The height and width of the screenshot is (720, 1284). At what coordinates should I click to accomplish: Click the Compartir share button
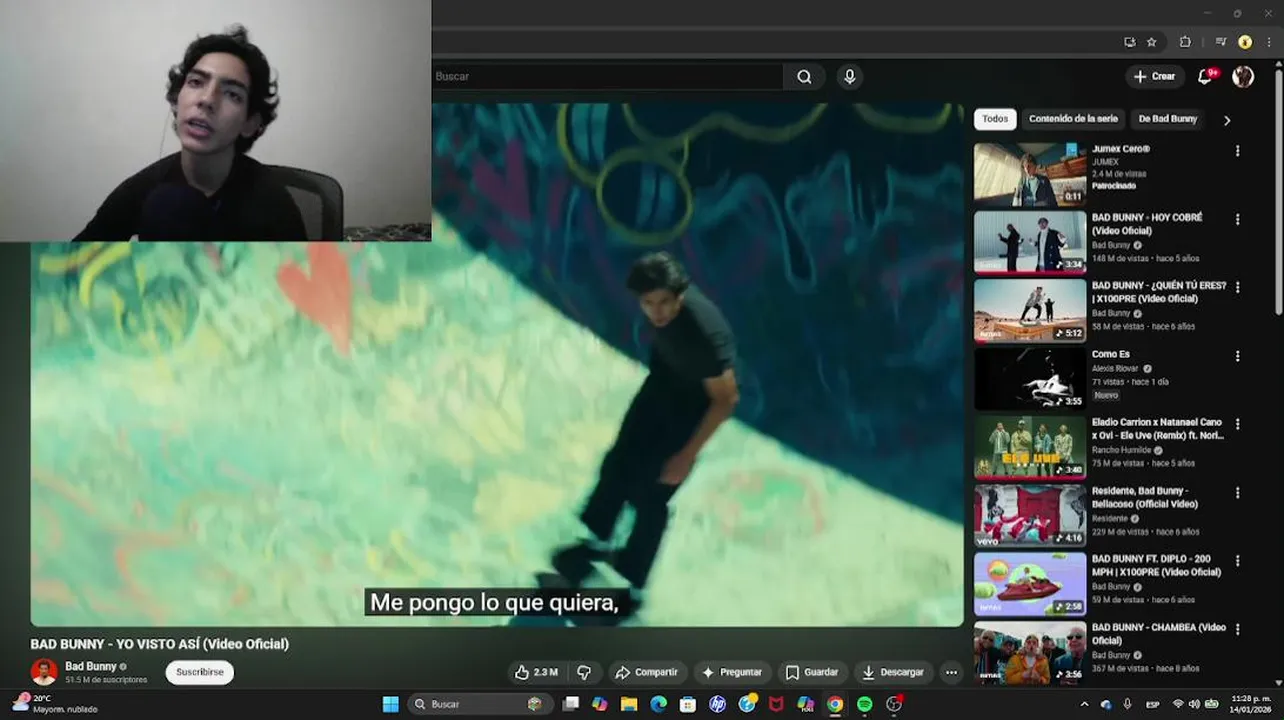(x=646, y=673)
